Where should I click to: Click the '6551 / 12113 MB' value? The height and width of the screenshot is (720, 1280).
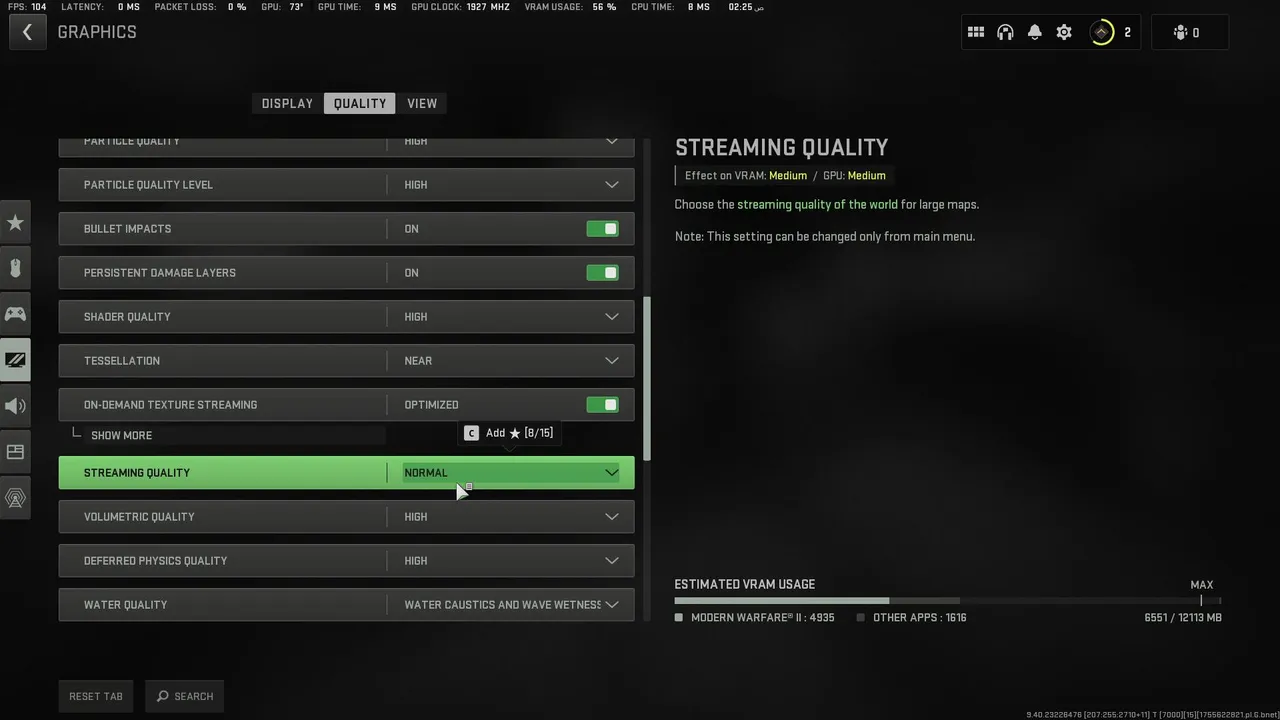(x=1183, y=618)
